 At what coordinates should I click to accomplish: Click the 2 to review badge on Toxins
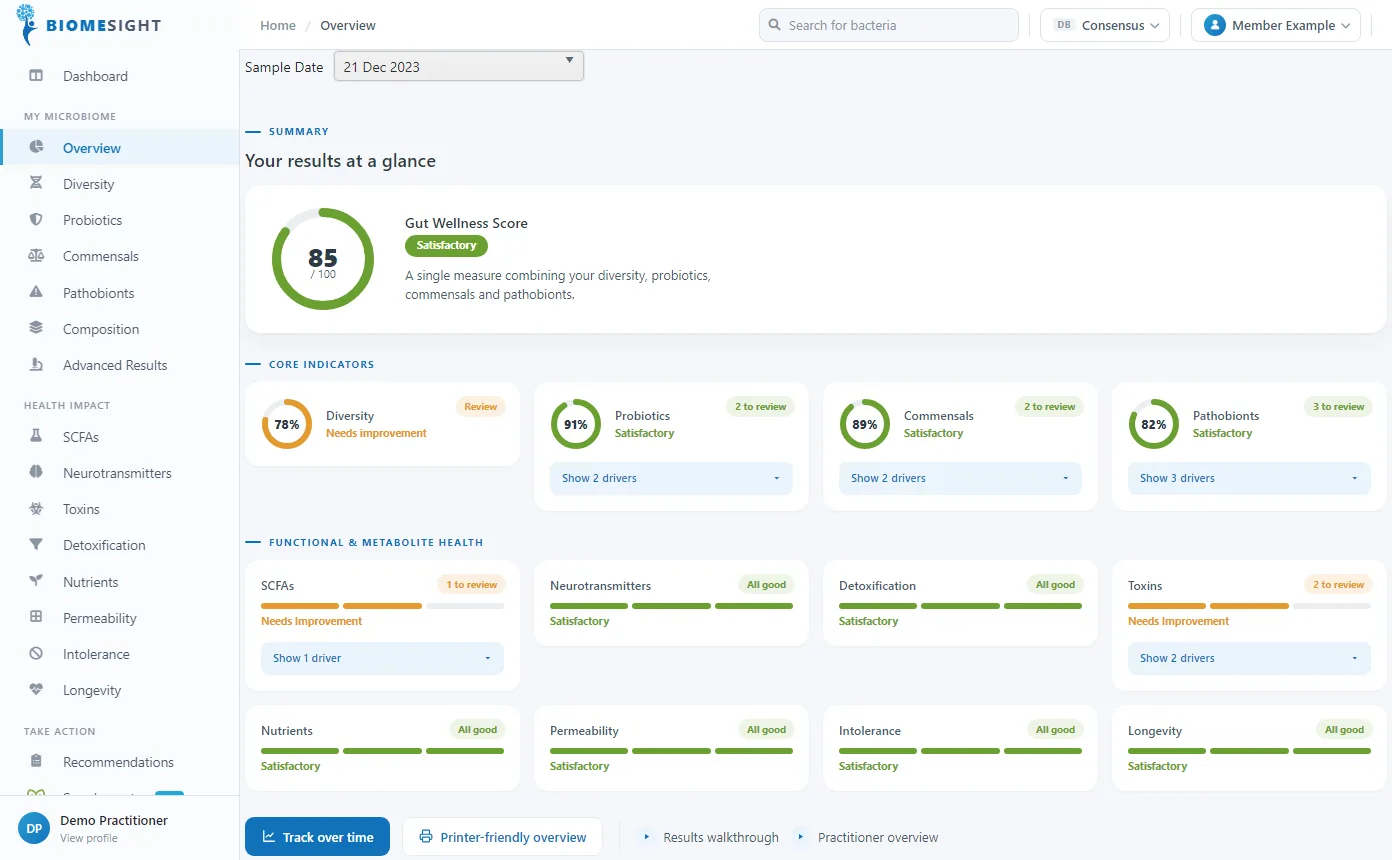coord(1338,585)
